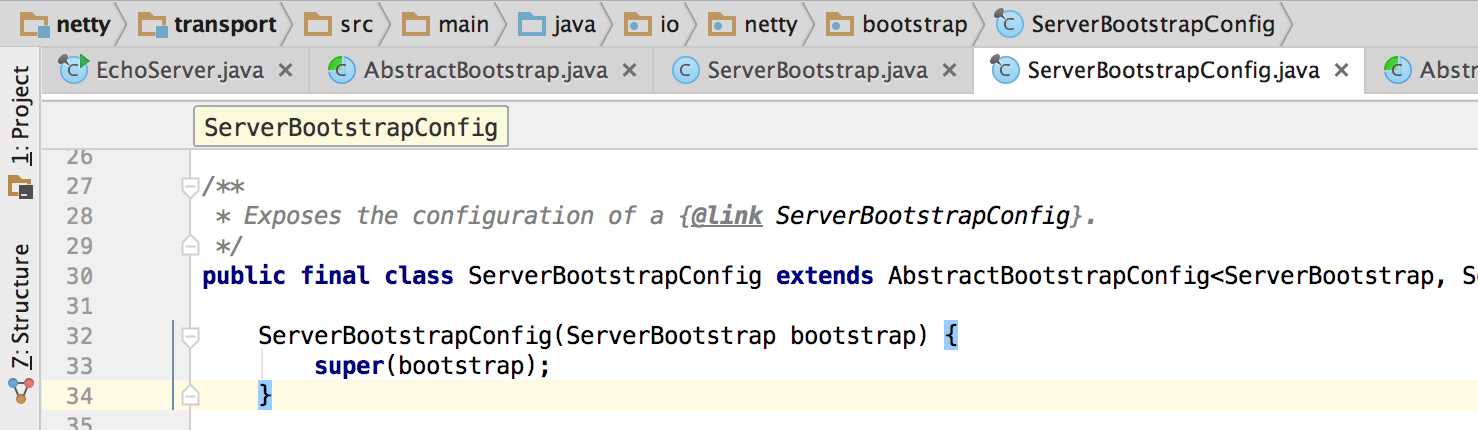Click AbstractBootstrapConfig in the class declaration

1049,276
